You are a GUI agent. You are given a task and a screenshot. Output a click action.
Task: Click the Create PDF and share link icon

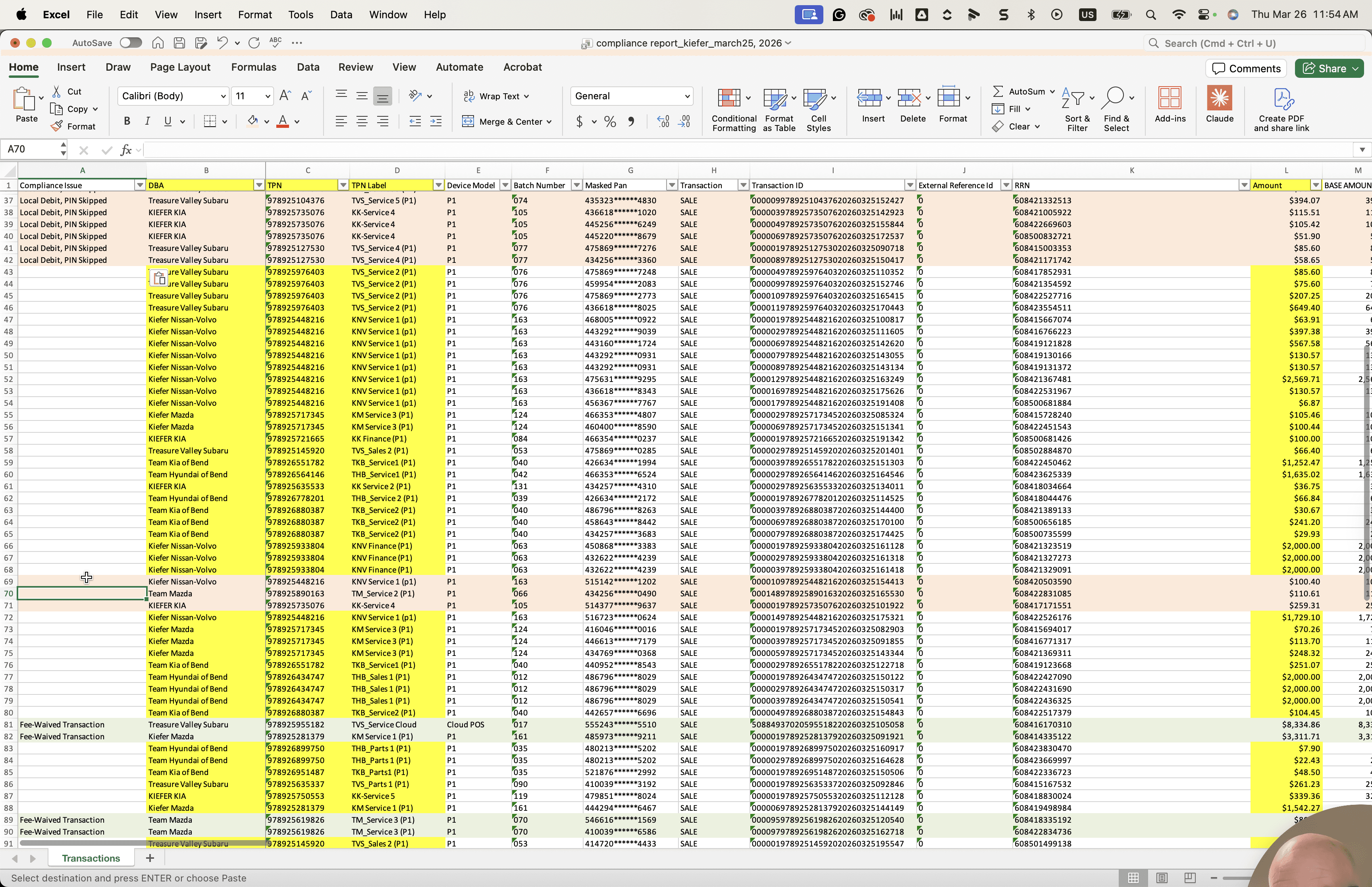coord(1281,109)
